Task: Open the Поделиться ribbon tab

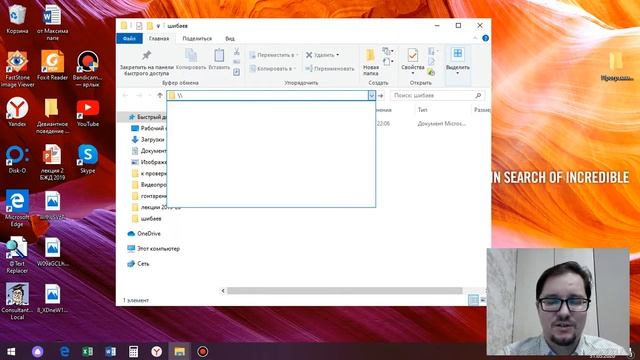Action: 197,38
